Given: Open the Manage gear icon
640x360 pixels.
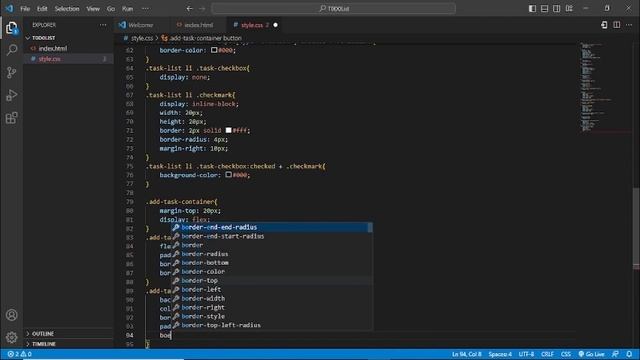Looking at the screenshot, I should (11, 337).
